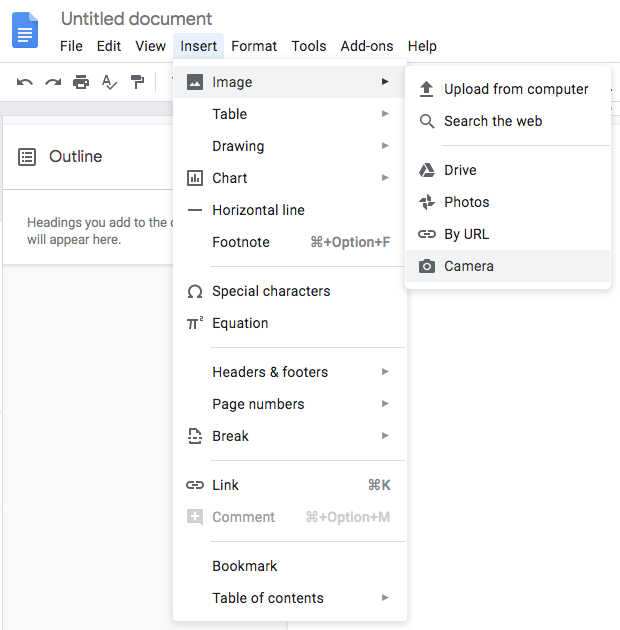Open the Edit menu
Screen dimensions: 620x630
coord(108,46)
